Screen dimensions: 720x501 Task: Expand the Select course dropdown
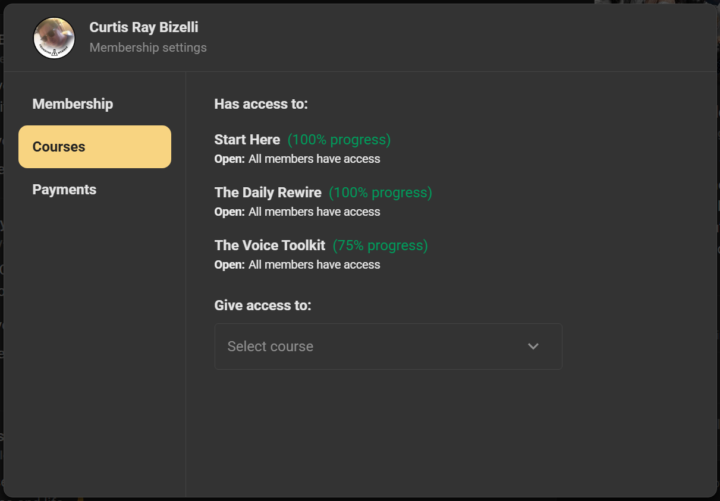(387, 346)
